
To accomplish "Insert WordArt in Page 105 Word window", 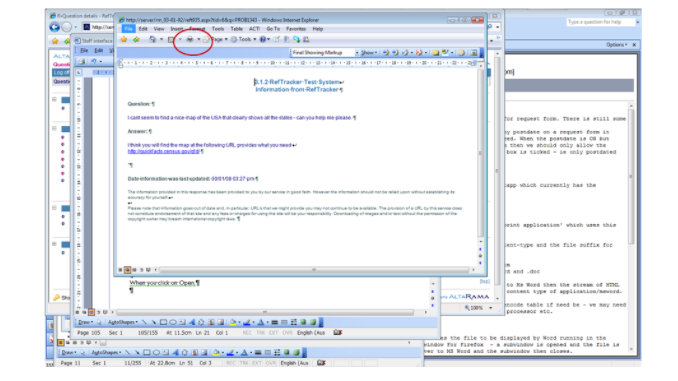I will [x=192, y=322].
